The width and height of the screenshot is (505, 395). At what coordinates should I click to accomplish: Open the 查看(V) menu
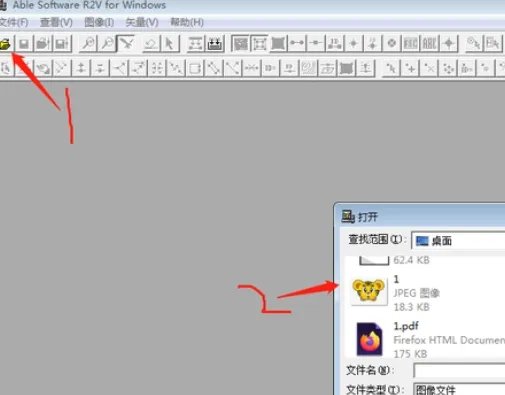tap(56, 23)
